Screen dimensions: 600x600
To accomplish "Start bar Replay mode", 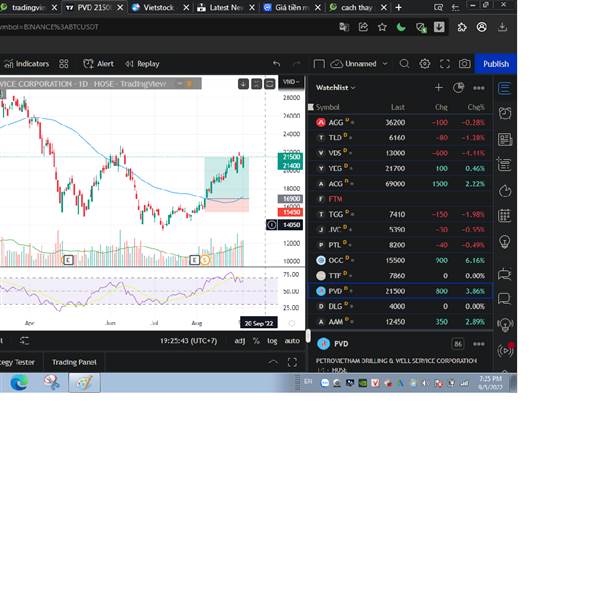I will [x=142, y=64].
